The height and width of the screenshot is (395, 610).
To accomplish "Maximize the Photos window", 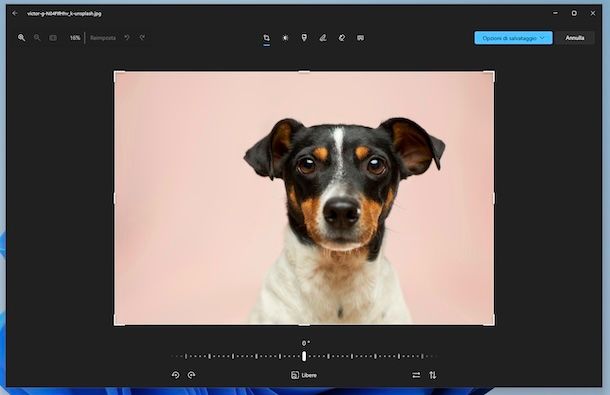I will 574,13.
